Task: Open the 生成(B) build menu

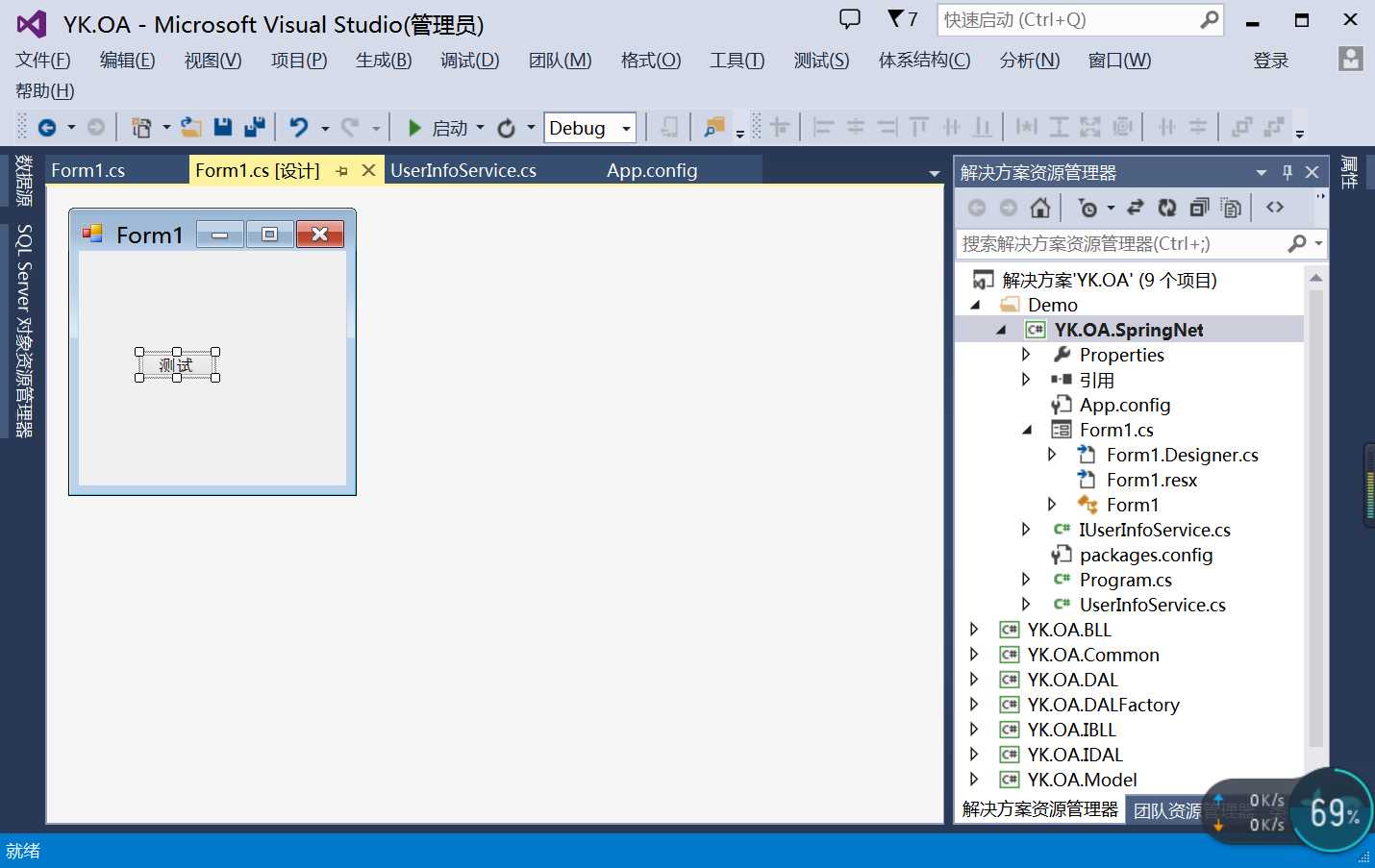Action: pos(384,60)
